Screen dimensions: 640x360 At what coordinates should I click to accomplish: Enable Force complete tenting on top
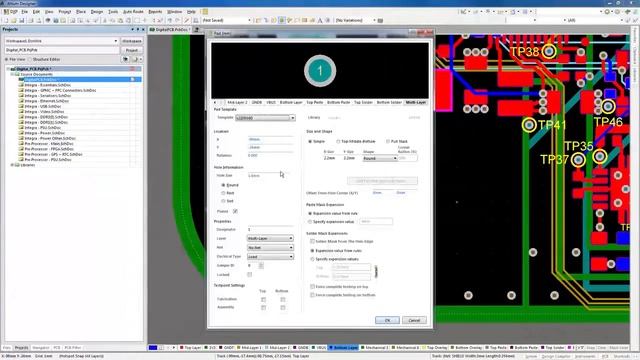pyautogui.click(x=312, y=287)
